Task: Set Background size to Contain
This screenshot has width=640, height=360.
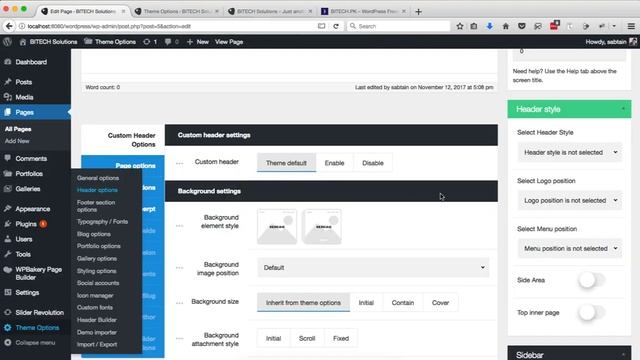Action: pos(402,302)
